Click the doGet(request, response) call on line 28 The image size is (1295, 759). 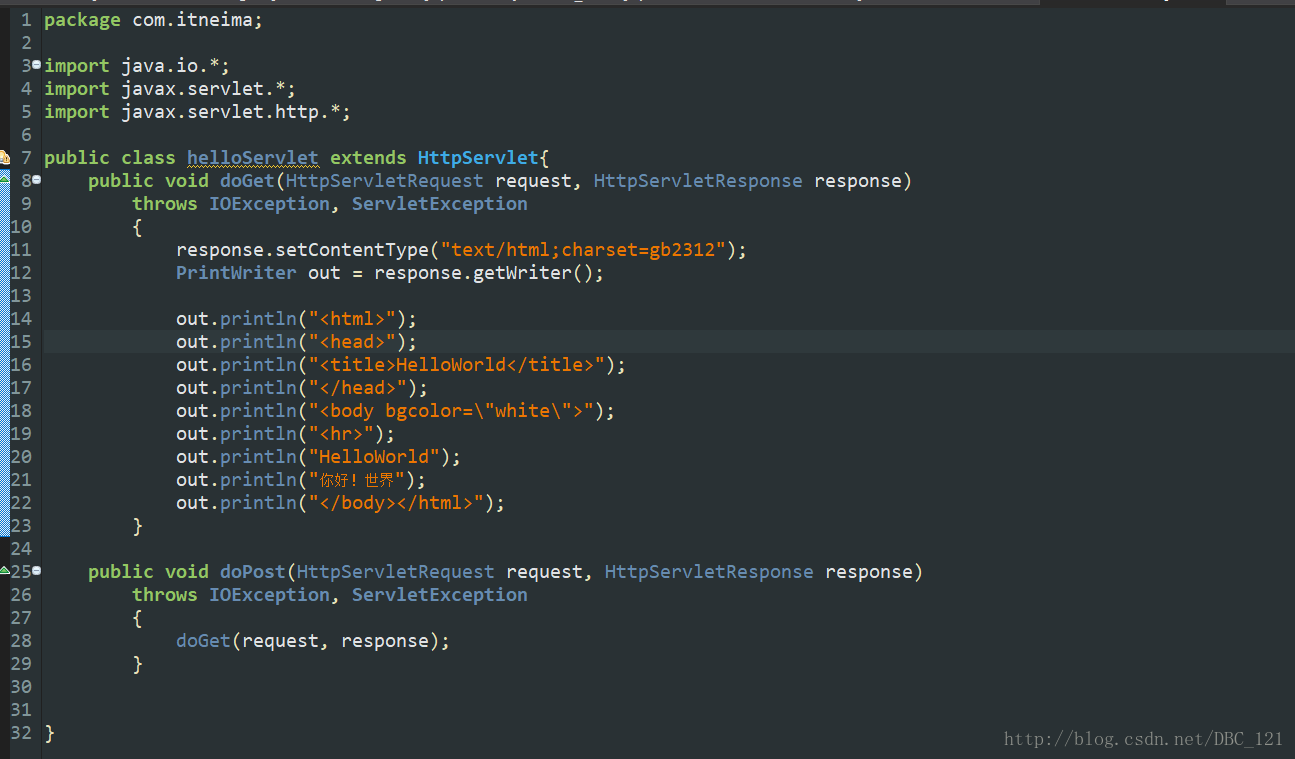pos(313,641)
